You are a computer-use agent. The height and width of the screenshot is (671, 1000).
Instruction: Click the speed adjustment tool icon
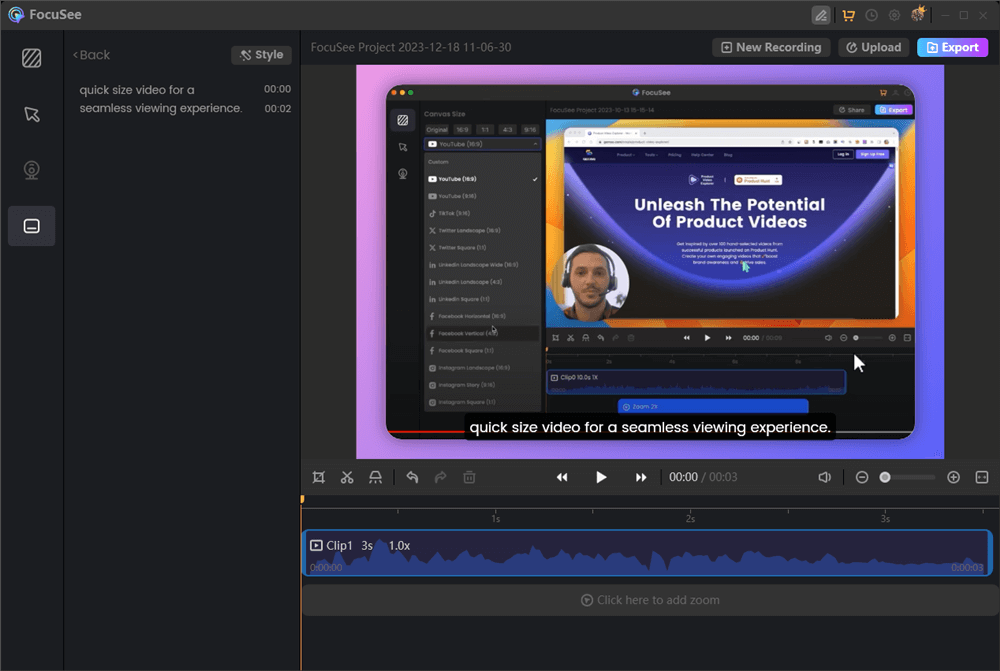[376, 477]
